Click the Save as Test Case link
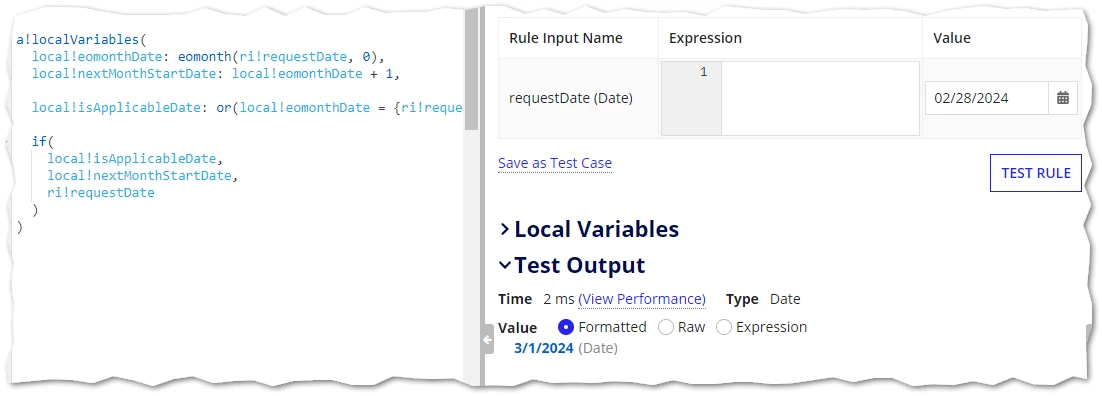Image resolution: width=1102 pixels, height=396 pixels. tap(555, 163)
